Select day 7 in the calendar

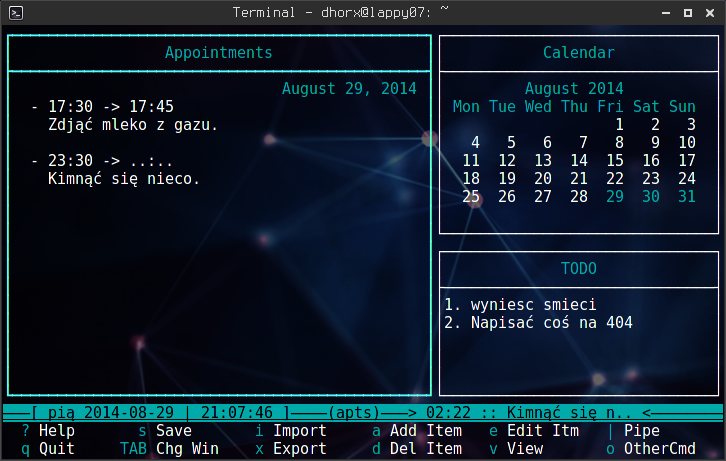pyautogui.click(x=583, y=143)
